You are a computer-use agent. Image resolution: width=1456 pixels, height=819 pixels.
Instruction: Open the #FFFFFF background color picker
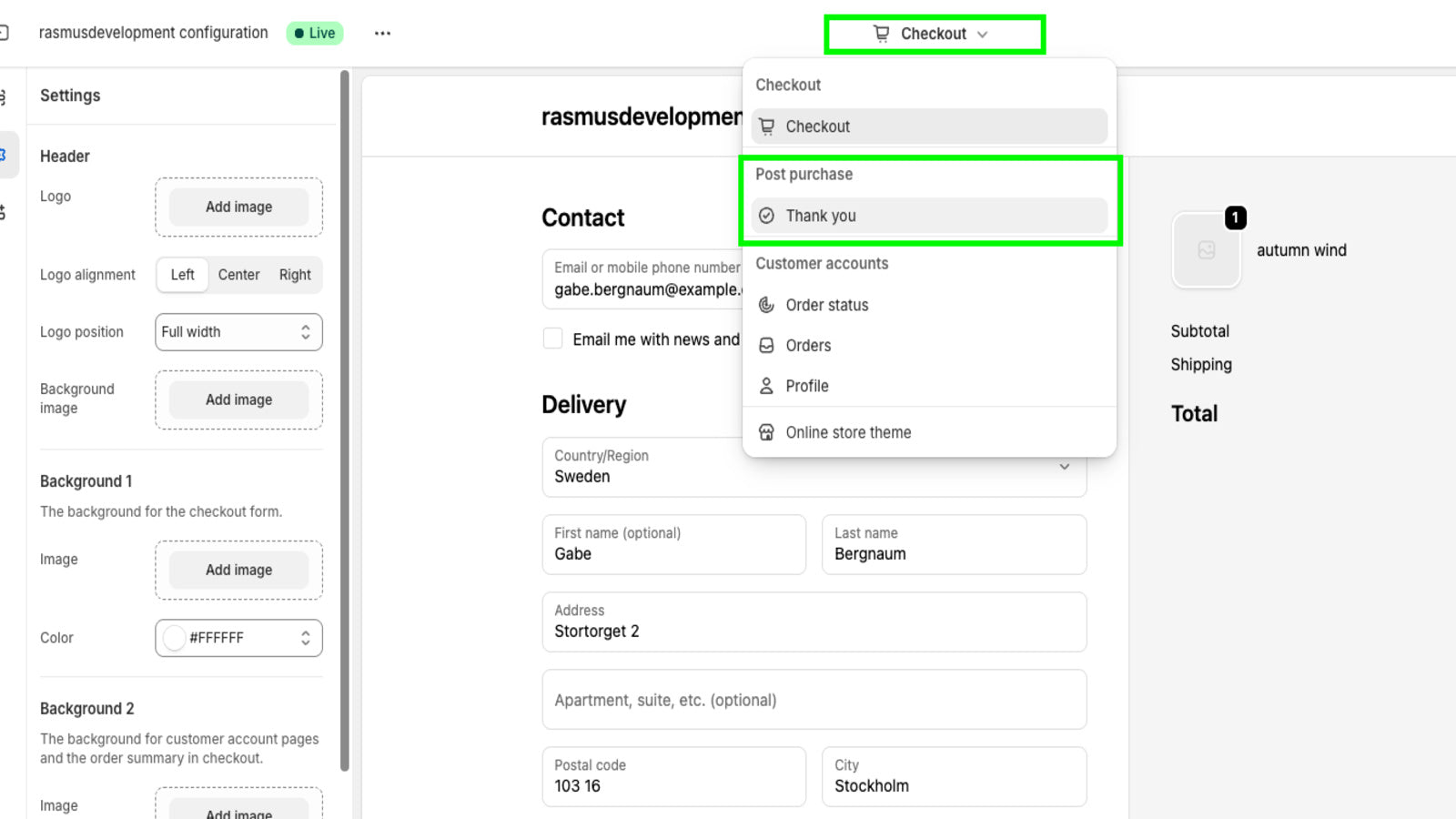(x=238, y=638)
